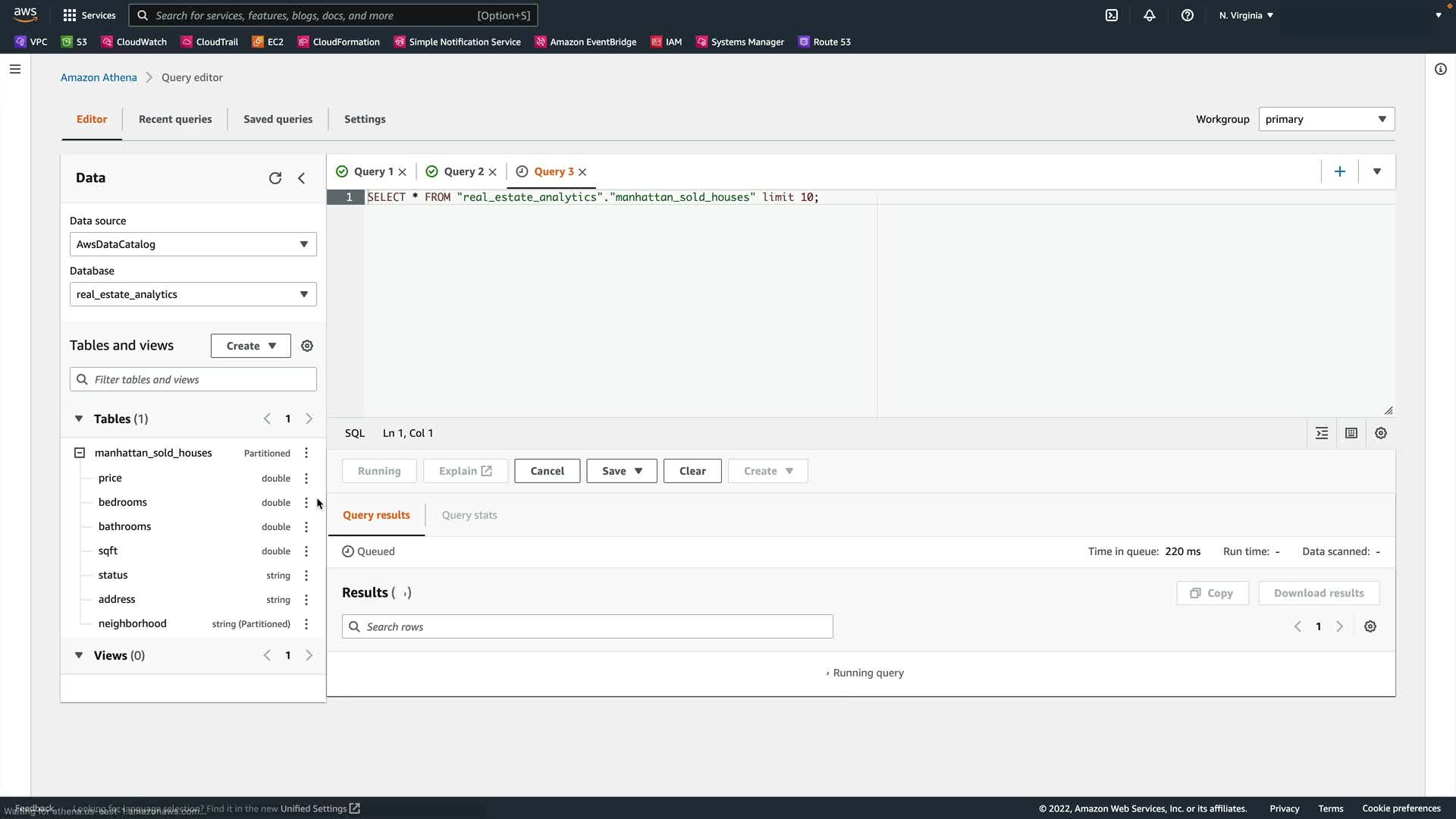Image resolution: width=1456 pixels, height=819 pixels.
Task: Collapse the Tables section
Action: point(79,419)
